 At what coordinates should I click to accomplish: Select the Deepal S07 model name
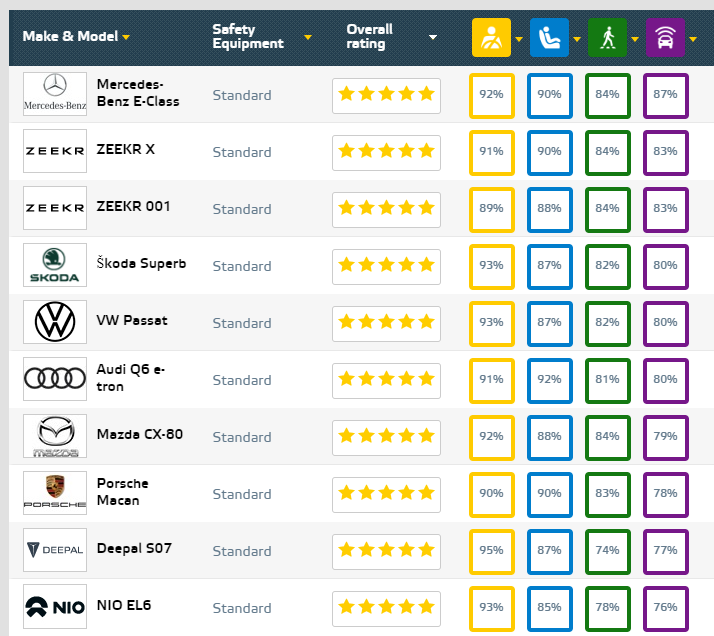[134, 549]
